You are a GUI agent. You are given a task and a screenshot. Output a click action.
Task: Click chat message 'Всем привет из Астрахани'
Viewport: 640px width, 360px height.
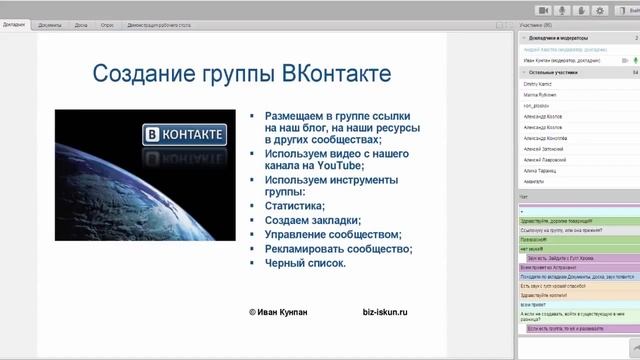[x=580, y=268]
